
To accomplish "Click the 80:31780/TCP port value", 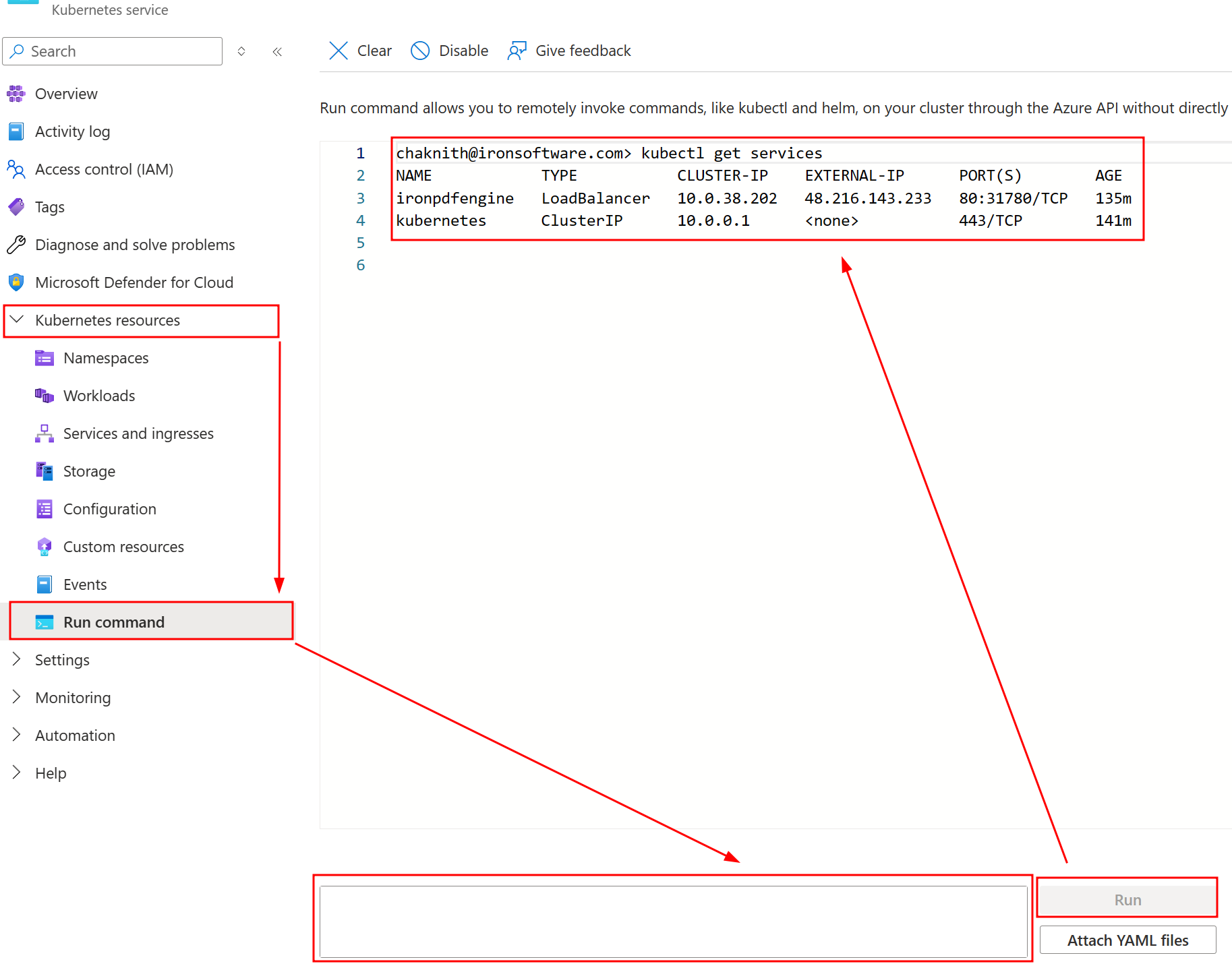I will pyautogui.click(x=1013, y=198).
